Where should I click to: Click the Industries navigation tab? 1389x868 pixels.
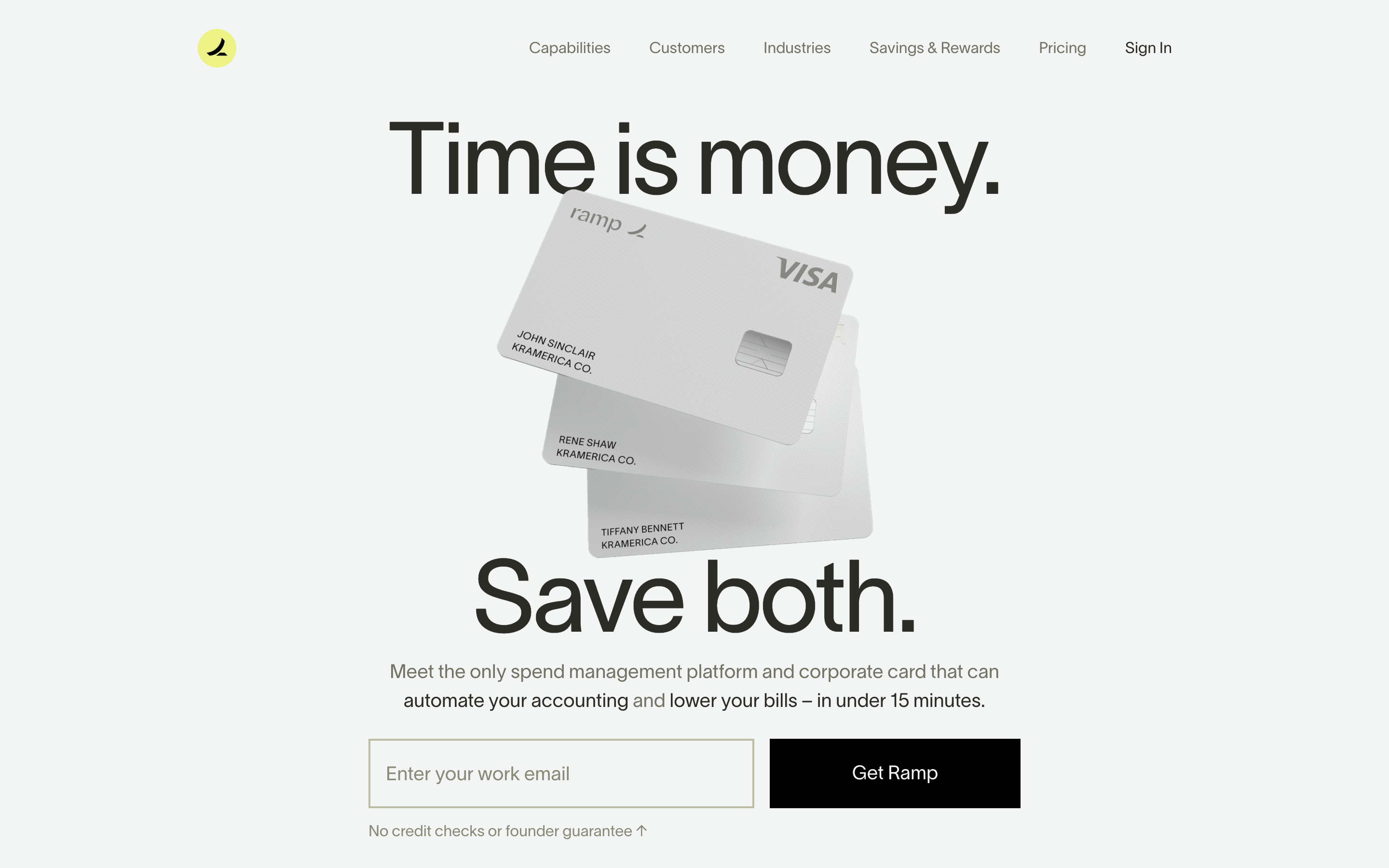tap(797, 47)
